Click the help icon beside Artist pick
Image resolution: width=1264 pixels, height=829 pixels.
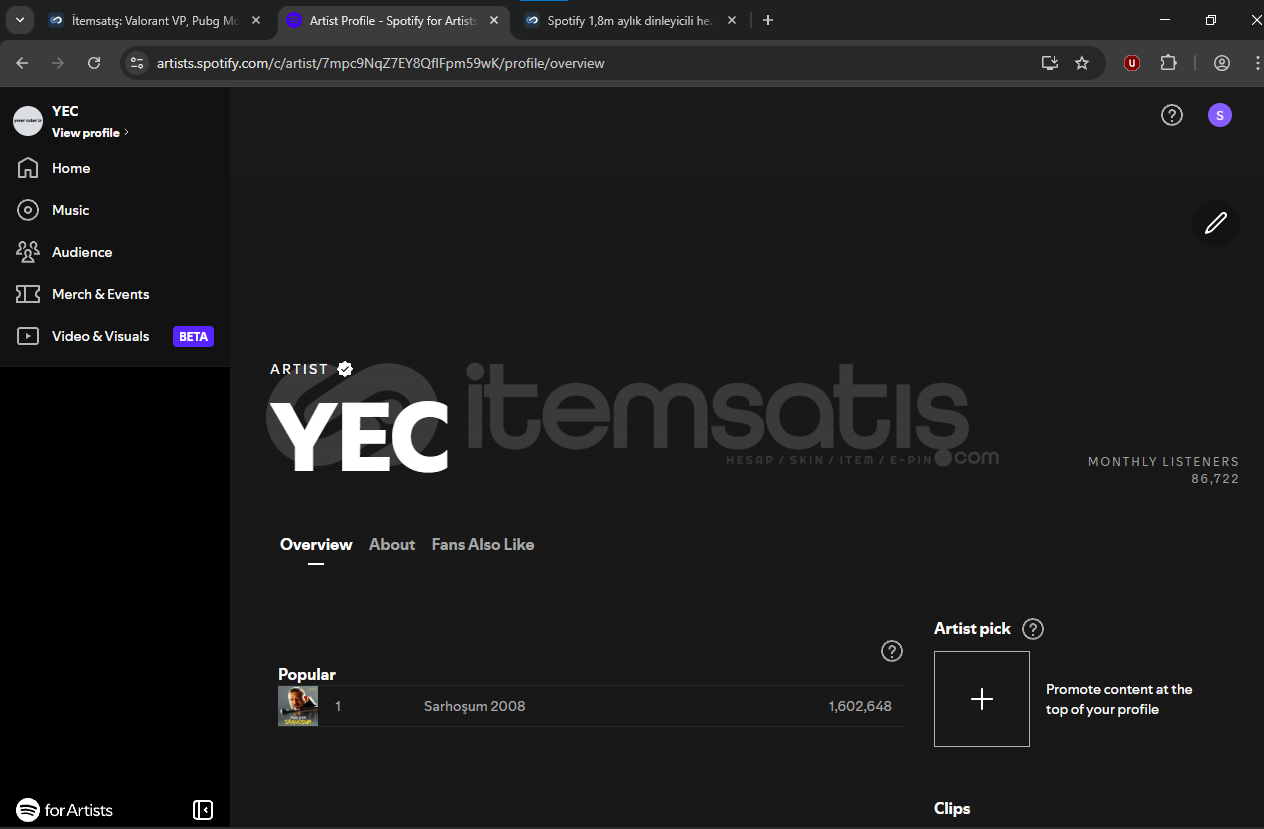tap(1033, 629)
